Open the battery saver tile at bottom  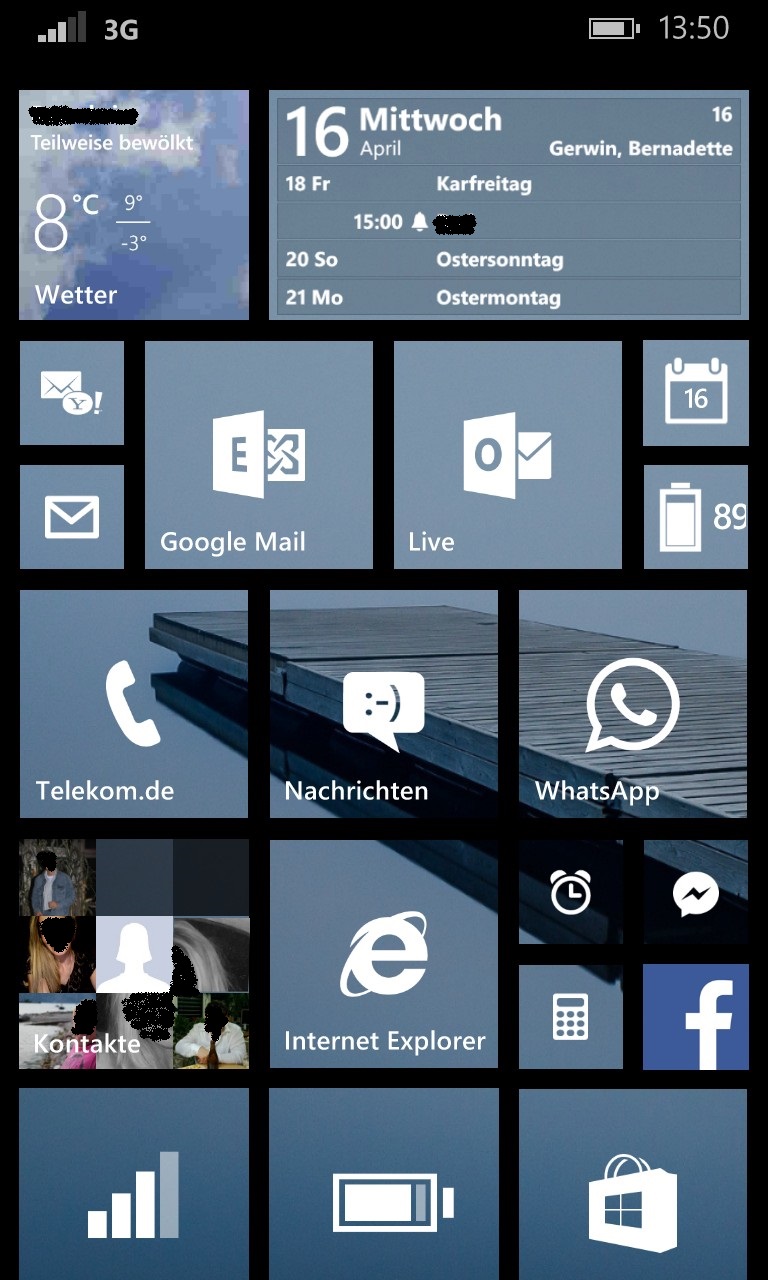pos(384,1185)
